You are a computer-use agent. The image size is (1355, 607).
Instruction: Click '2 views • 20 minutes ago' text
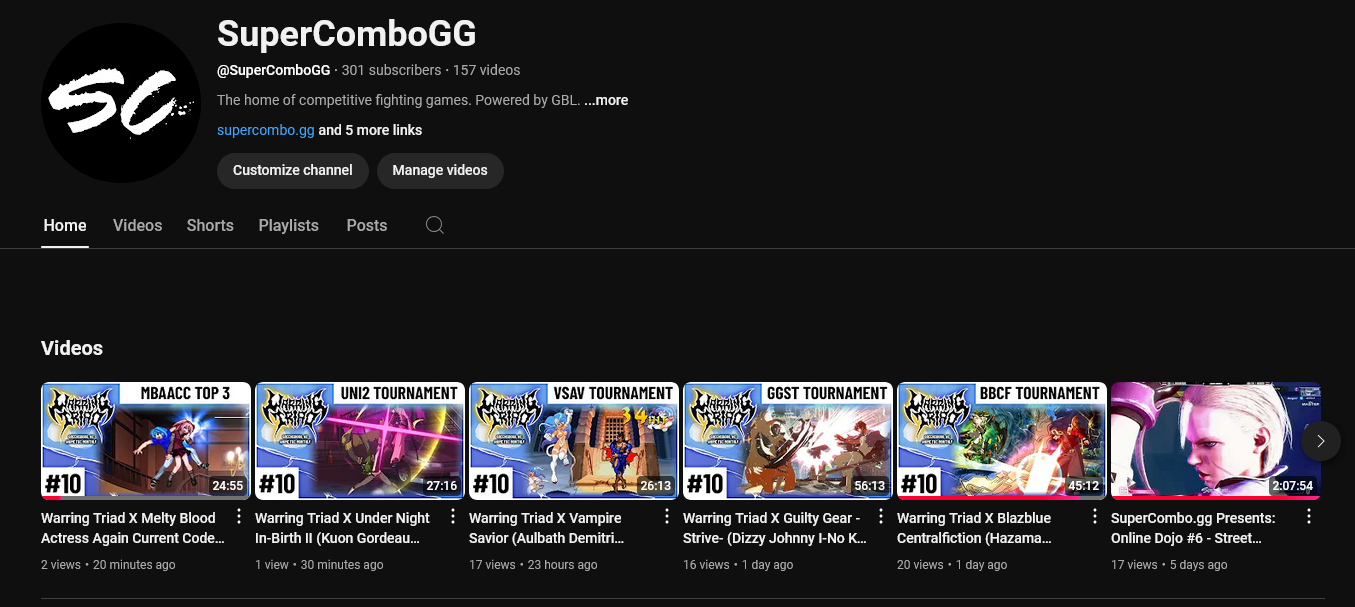pyautogui.click(x=108, y=565)
